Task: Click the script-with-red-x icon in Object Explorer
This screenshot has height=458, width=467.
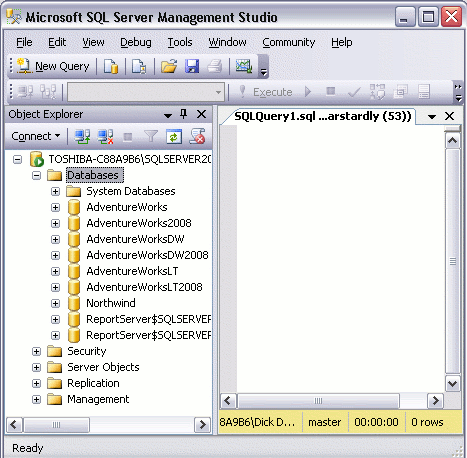Action: click(197, 136)
